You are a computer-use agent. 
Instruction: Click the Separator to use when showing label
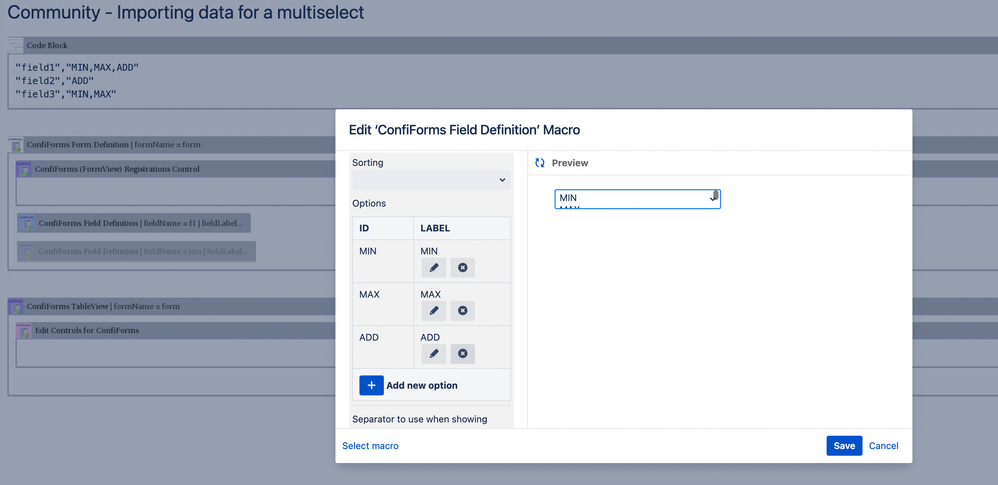pos(419,419)
